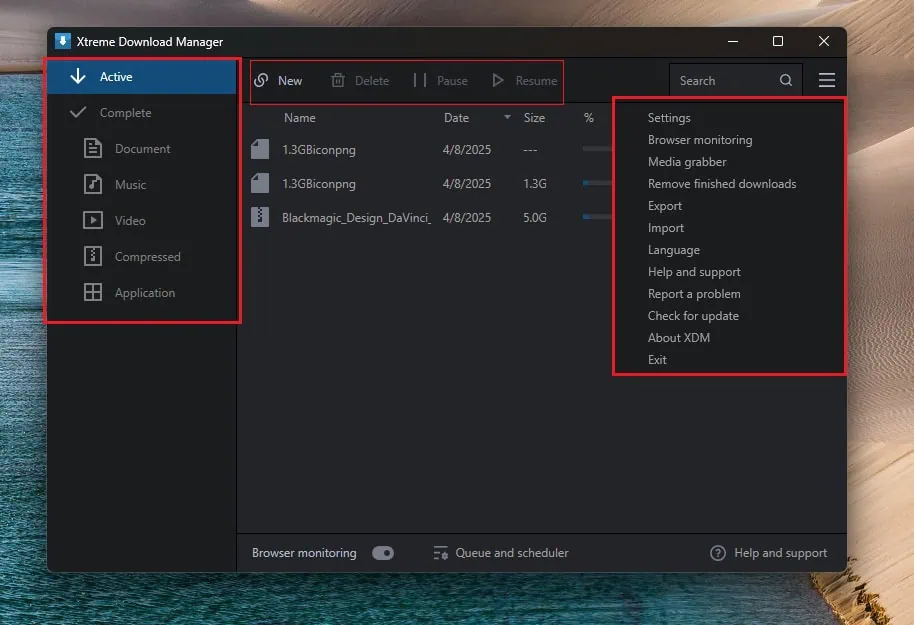The width and height of the screenshot is (914, 625).
Task: Open the Language menu entry
Action: coord(674,250)
